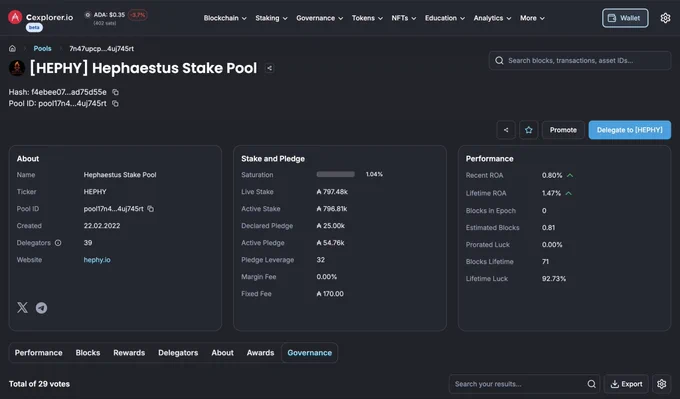Click the Wallet button
680x399 pixels.
[x=625, y=18]
